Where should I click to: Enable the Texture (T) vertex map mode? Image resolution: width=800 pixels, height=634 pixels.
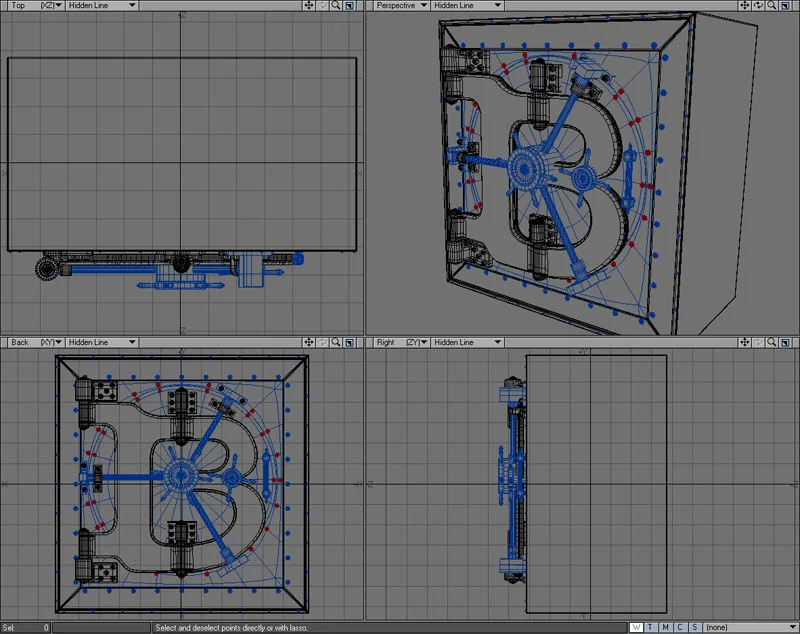(x=650, y=628)
